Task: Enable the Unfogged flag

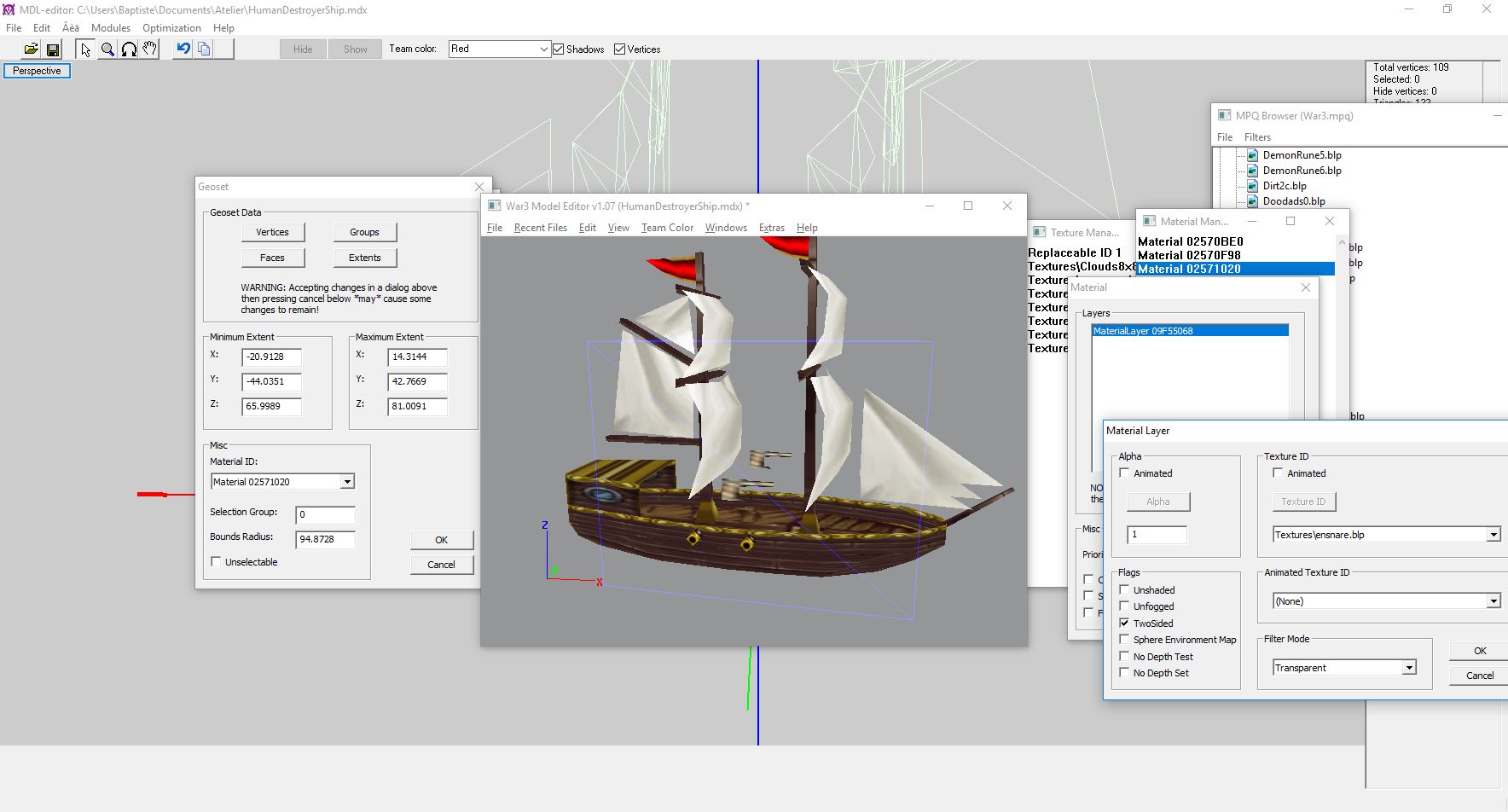Action: tap(1124, 606)
